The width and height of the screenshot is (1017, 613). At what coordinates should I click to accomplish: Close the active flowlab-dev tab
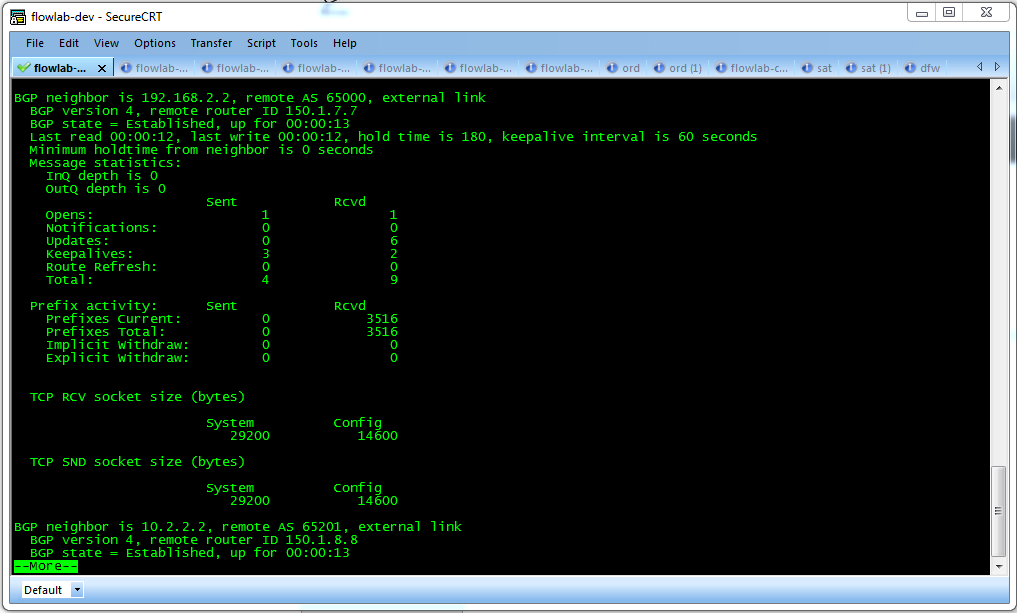pyautogui.click(x=102, y=67)
